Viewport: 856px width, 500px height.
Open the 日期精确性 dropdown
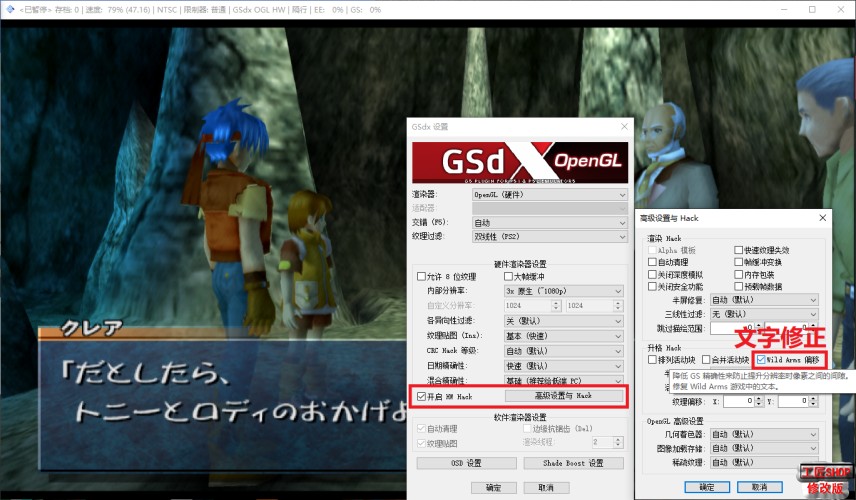click(x=563, y=366)
